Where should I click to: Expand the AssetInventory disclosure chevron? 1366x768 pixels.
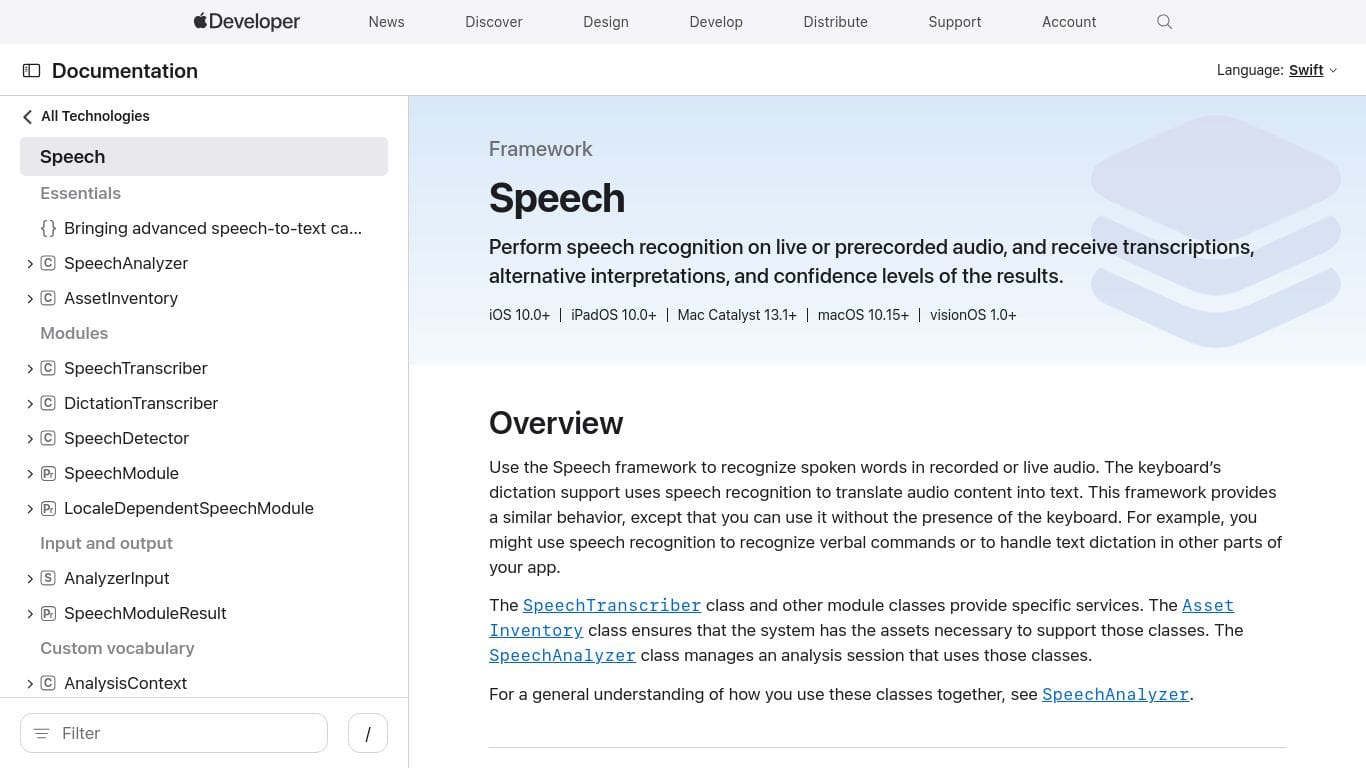tap(30, 298)
